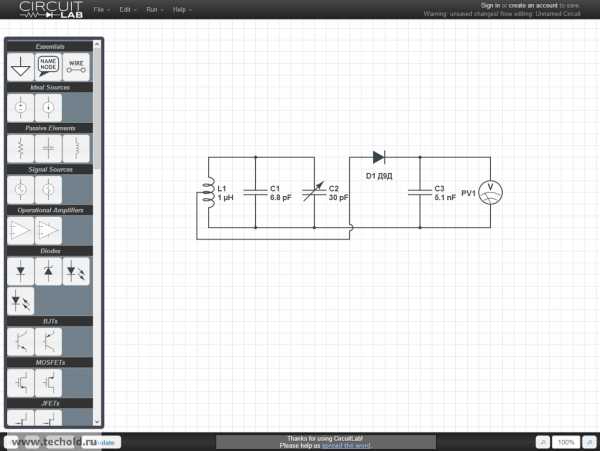The width and height of the screenshot is (600, 451).
Task: Click the 'Thanks for using CircuitLab' message
Action: tap(325, 438)
